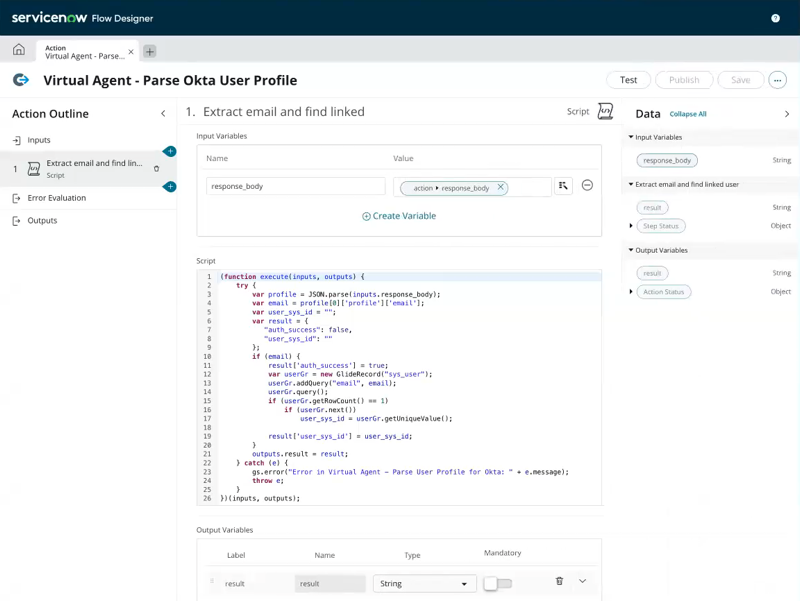Delete the result output variable
The width and height of the screenshot is (800, 601).
[559, 581]
